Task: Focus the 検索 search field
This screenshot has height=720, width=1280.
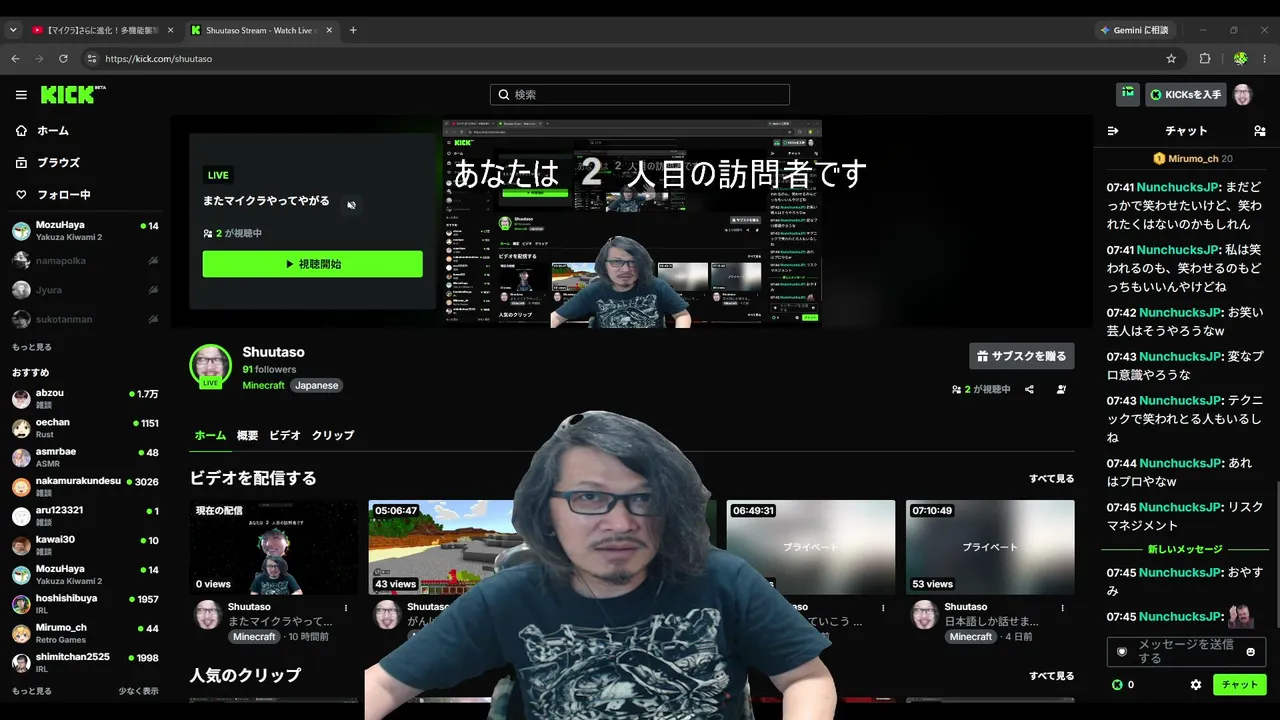Action: click(640, 95)
